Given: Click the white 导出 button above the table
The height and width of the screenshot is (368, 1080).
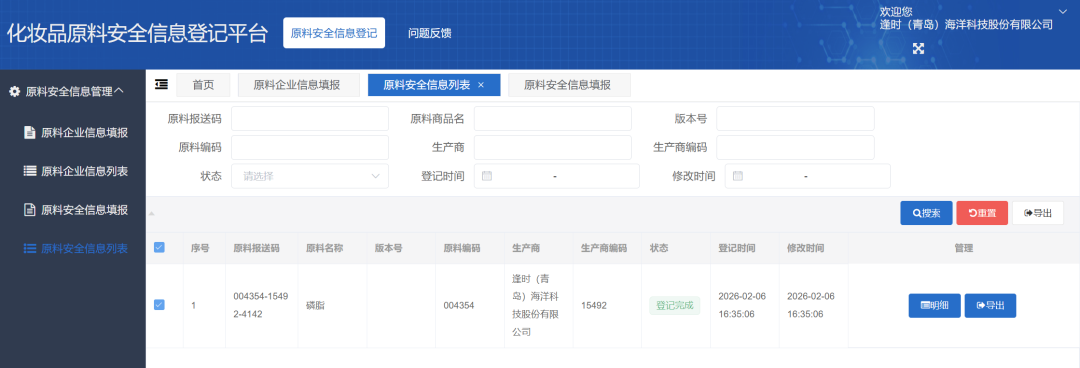Looking at the screenshot, I should [1038, 213].
